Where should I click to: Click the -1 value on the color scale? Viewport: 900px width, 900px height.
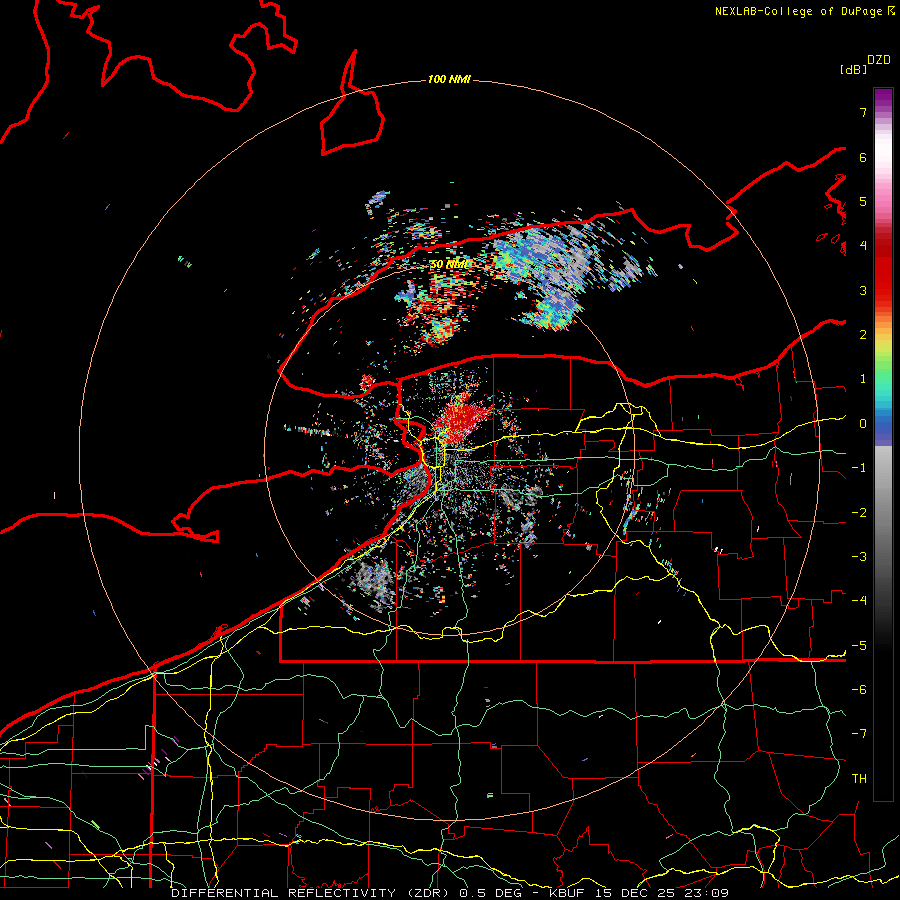[x=859, y=467]
